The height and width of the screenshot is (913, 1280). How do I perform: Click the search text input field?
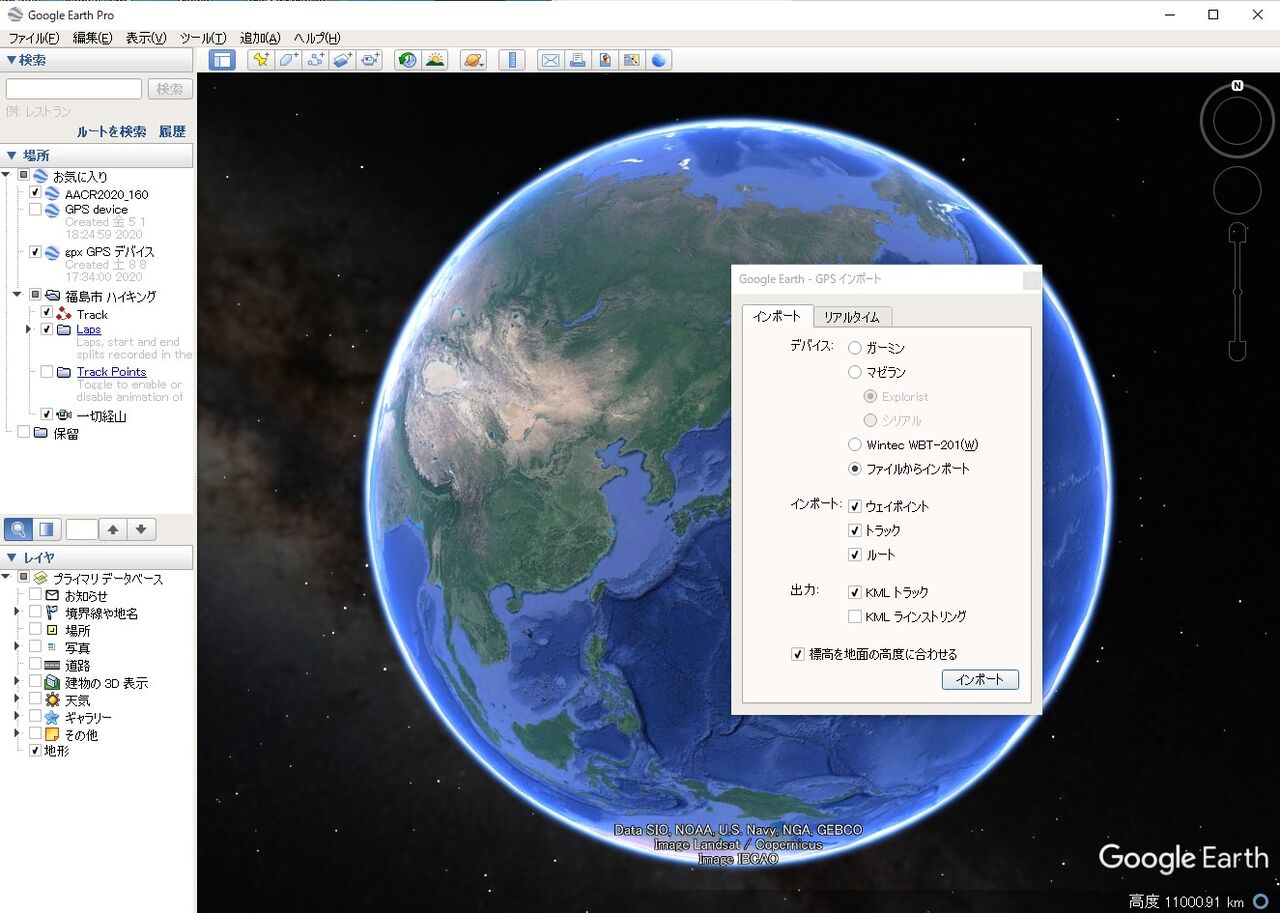[74, 89]
